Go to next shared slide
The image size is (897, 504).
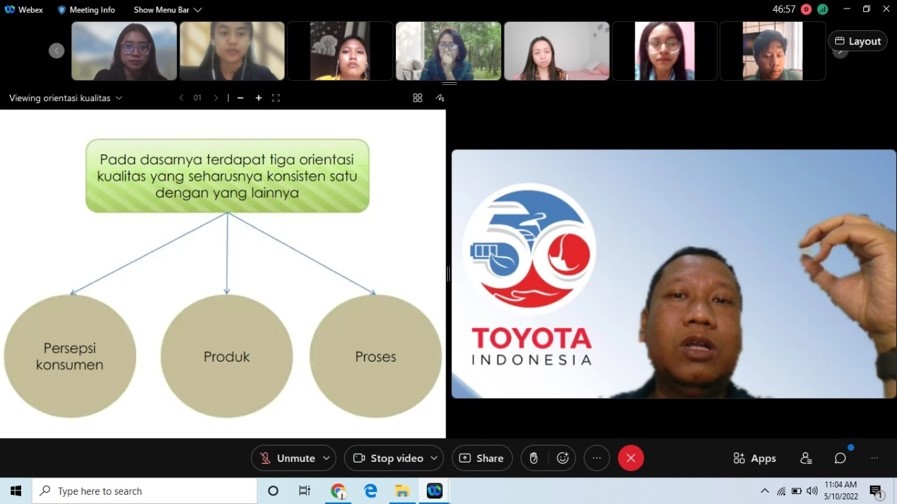click(x=216, y=98)
